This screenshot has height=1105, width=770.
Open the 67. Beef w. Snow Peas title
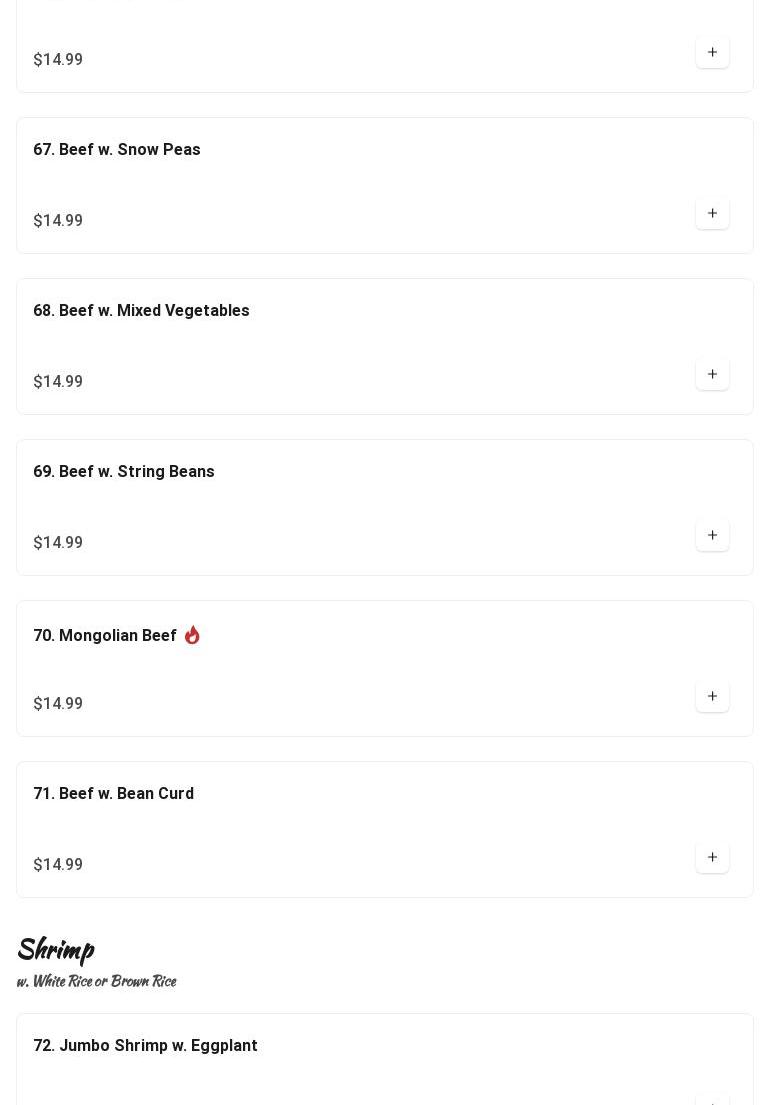click(117, 149)
